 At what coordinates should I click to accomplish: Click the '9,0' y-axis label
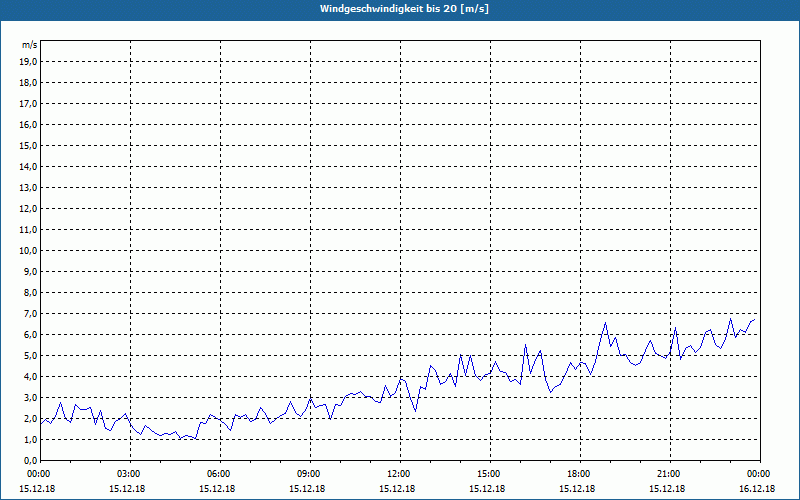[x=30, y=271]
